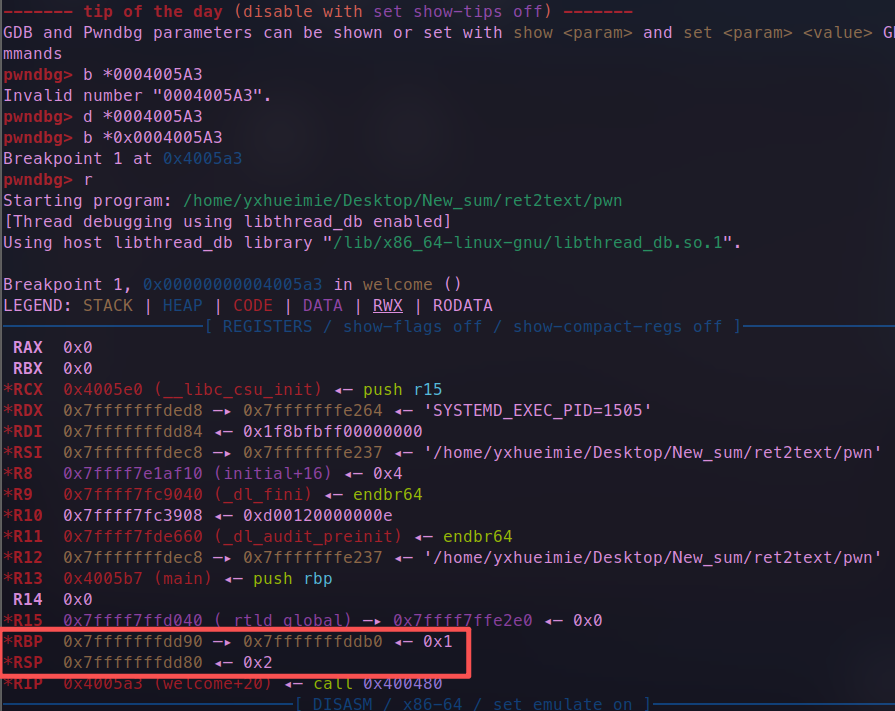Click the (main) symbol in the R13 row
The width and height of the screenshot is (895, 711).
[x=187, y=578]
